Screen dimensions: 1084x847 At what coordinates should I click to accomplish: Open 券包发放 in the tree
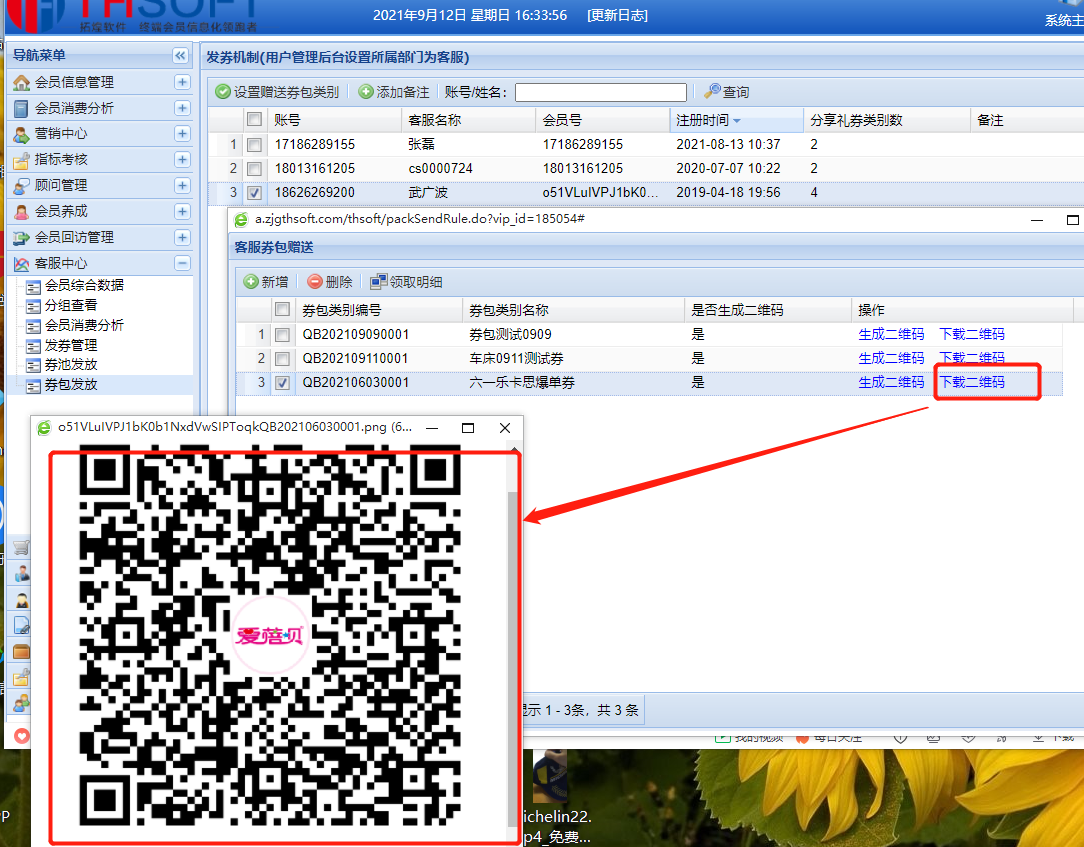(x=71, y=385)
